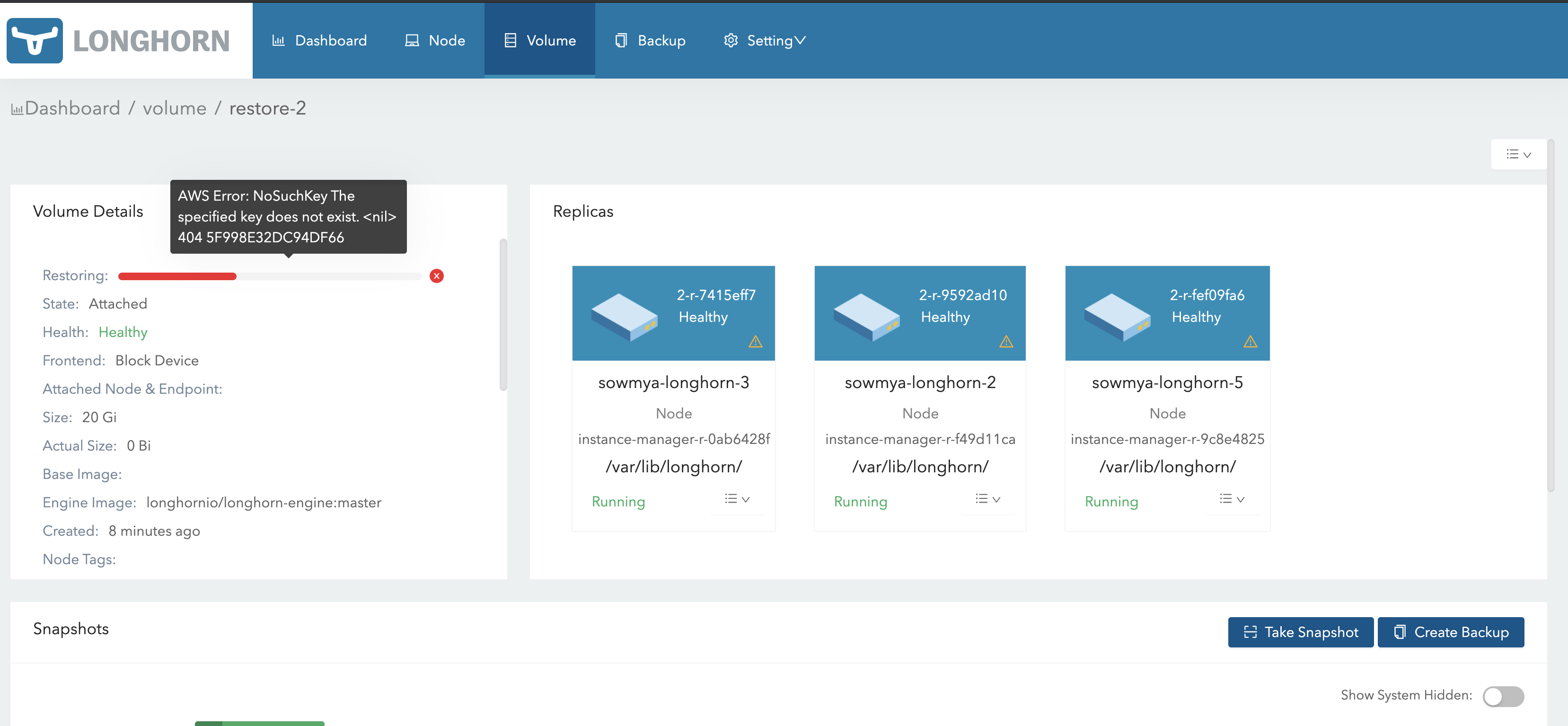1568x726 pixels.
Task: Open the volume operations dropdown menu
Action: point(1518,154)
